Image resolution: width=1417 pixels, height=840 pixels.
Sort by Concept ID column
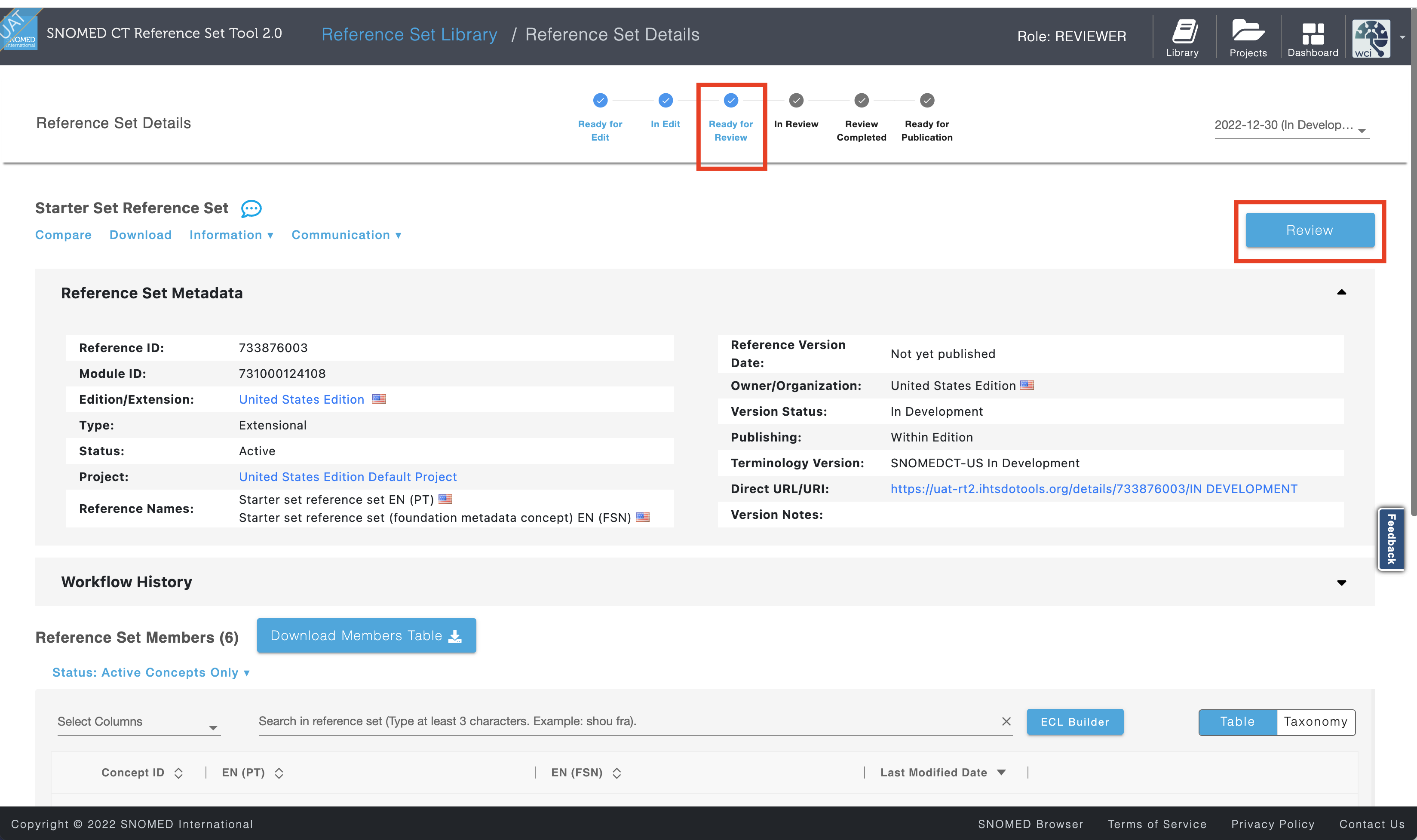178,773
